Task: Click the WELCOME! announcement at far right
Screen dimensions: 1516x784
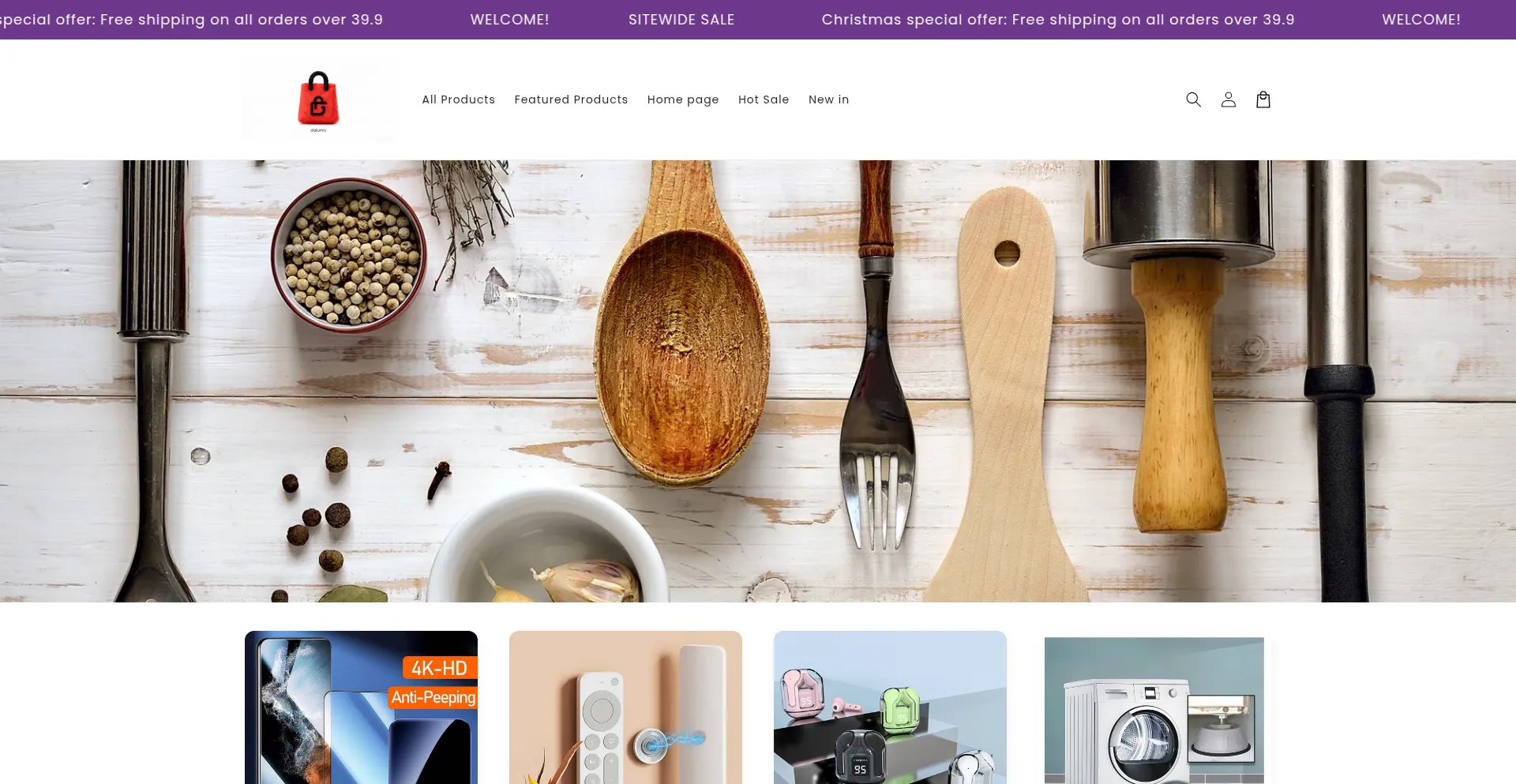Action: pos(1421,20)
